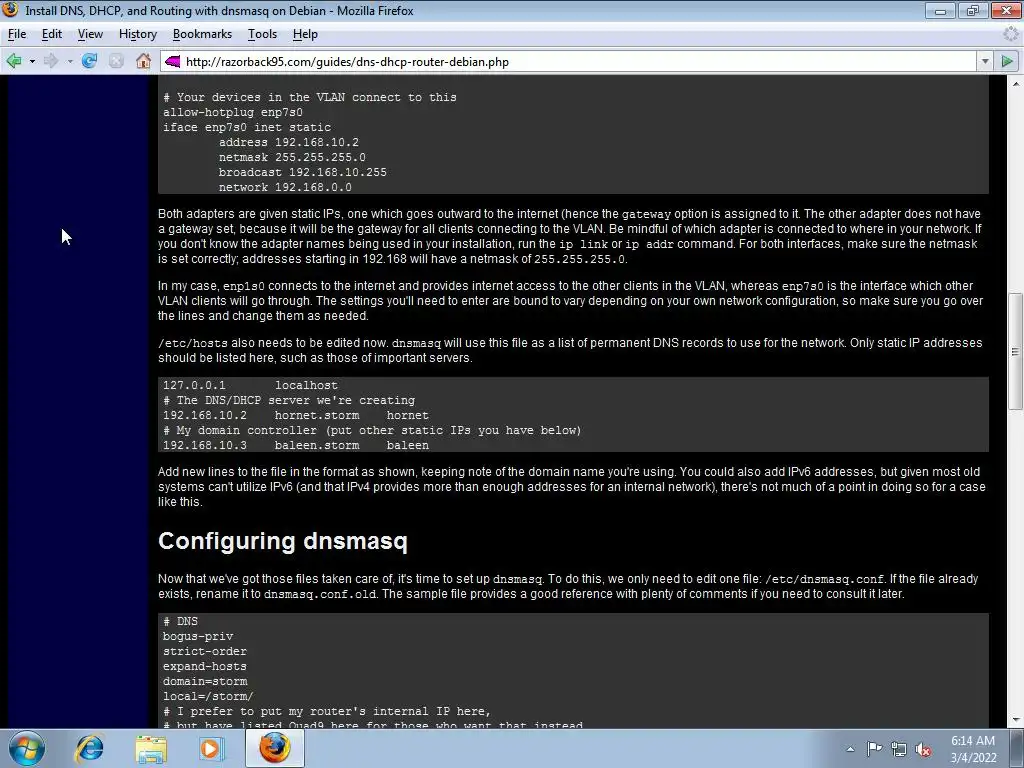Open the Tools menu

[263, 34]
